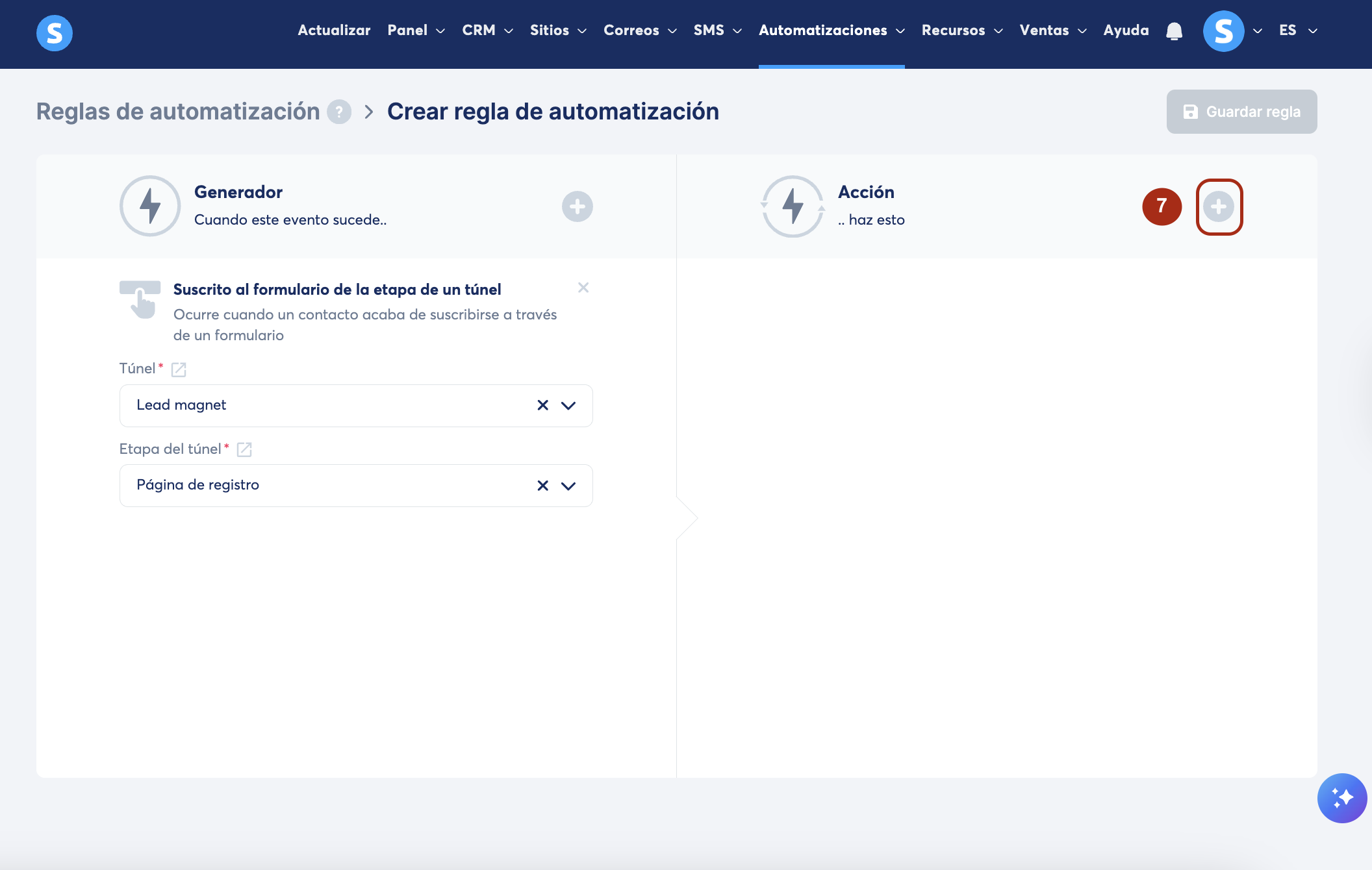Remove the subscribed-form trigger
This screenshot has height=870, width=1372.
pyautogui.click(x=583, y=288)
